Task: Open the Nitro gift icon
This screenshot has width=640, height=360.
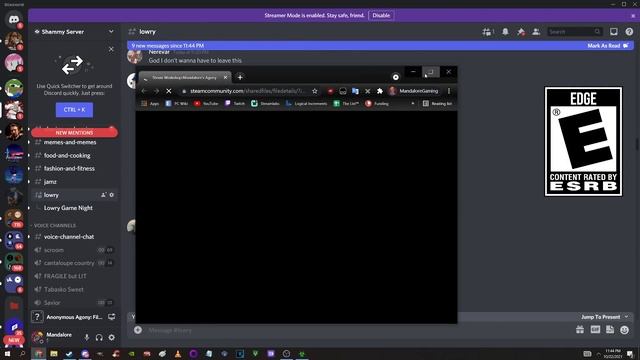Action: click(x=580, y=330)
